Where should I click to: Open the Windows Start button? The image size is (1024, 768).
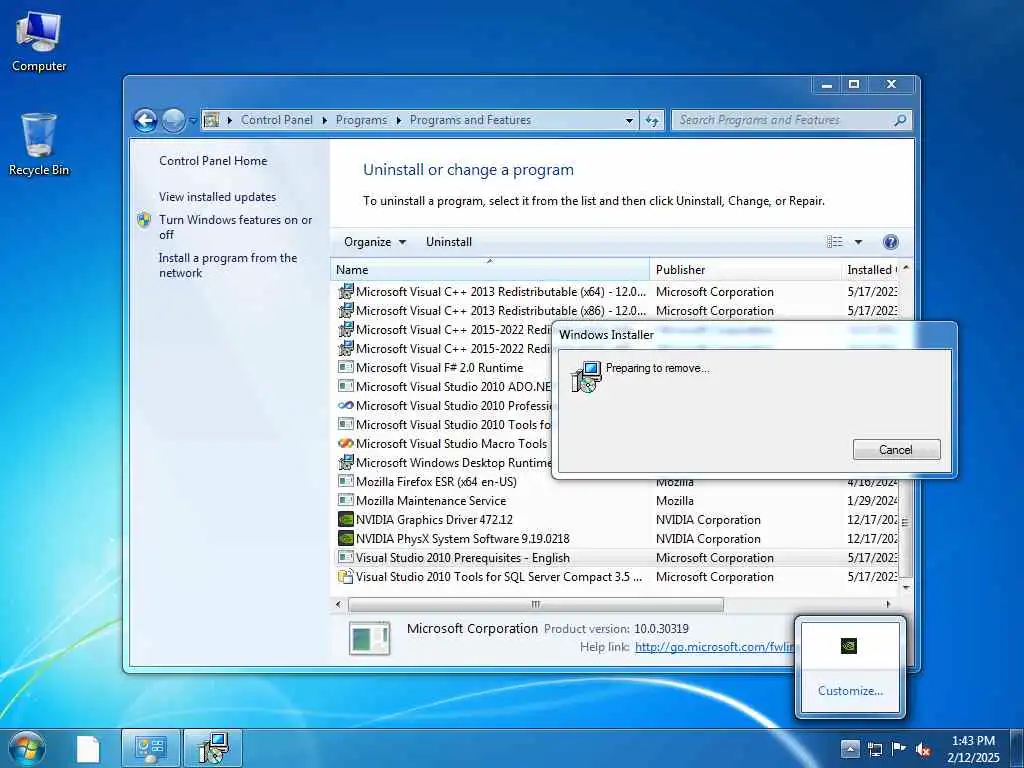tap(27, 748)
